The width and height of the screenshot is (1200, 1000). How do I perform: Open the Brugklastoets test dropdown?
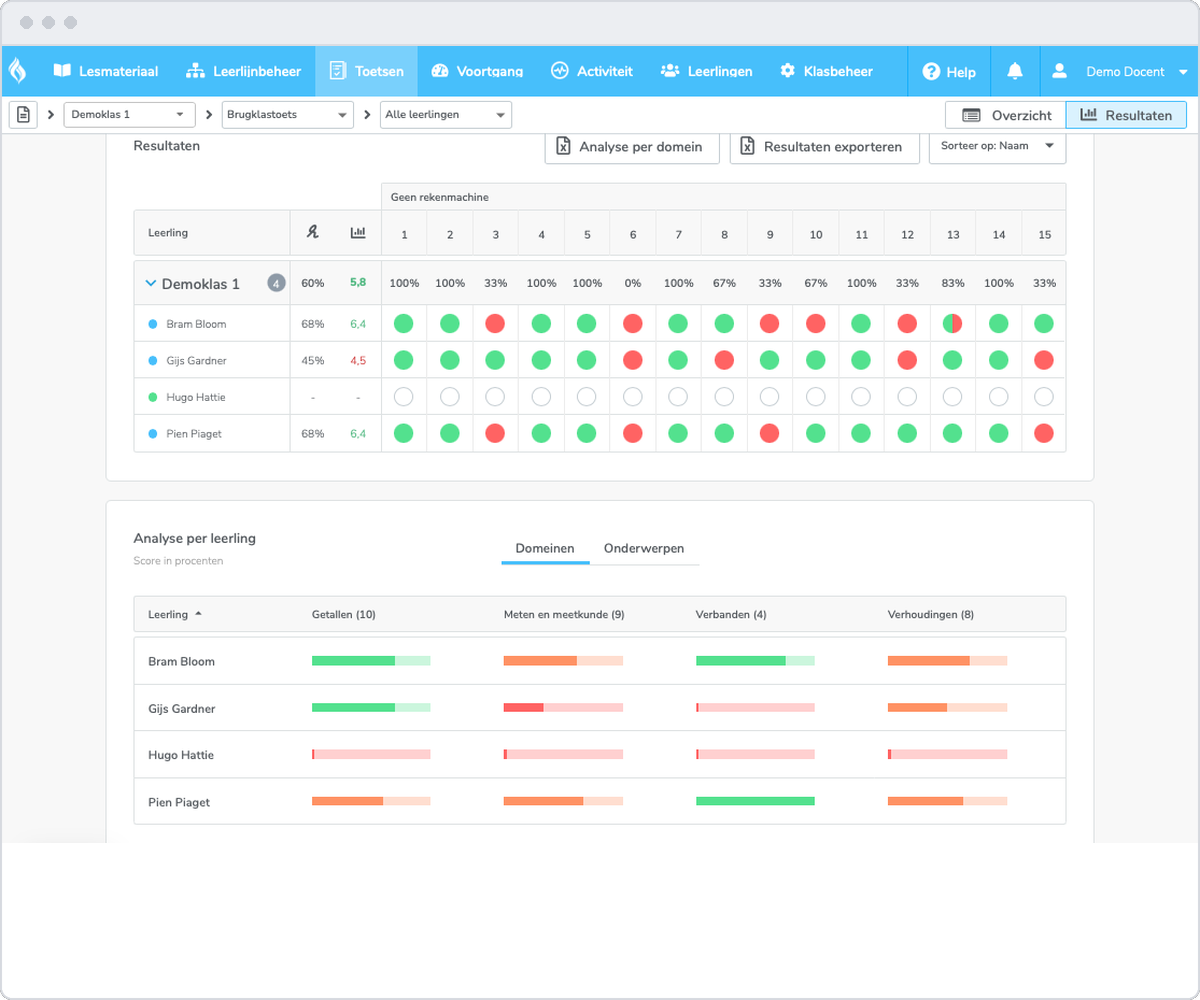tap(286, 115)
